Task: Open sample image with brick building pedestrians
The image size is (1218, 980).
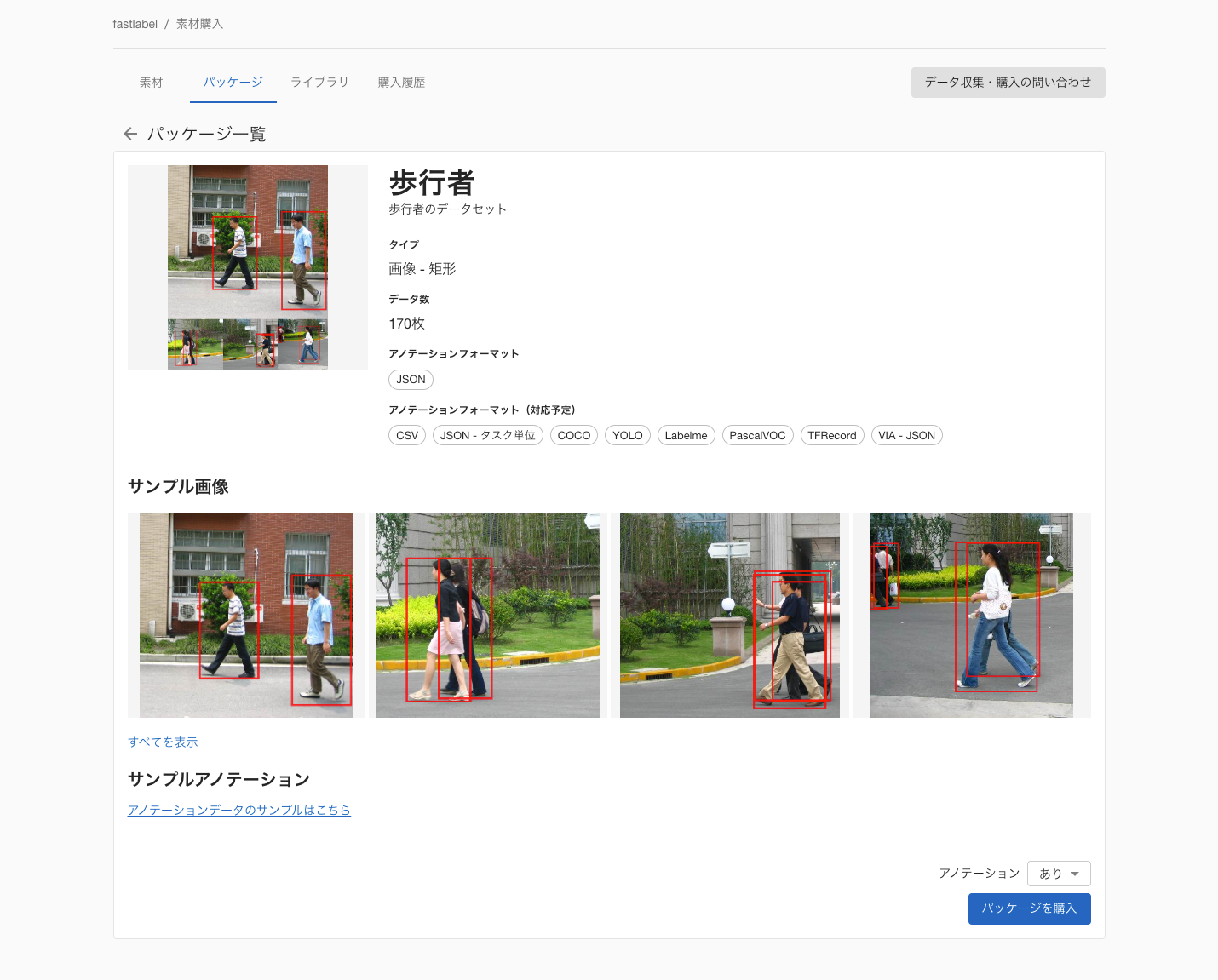Action: tap(246, 616)
